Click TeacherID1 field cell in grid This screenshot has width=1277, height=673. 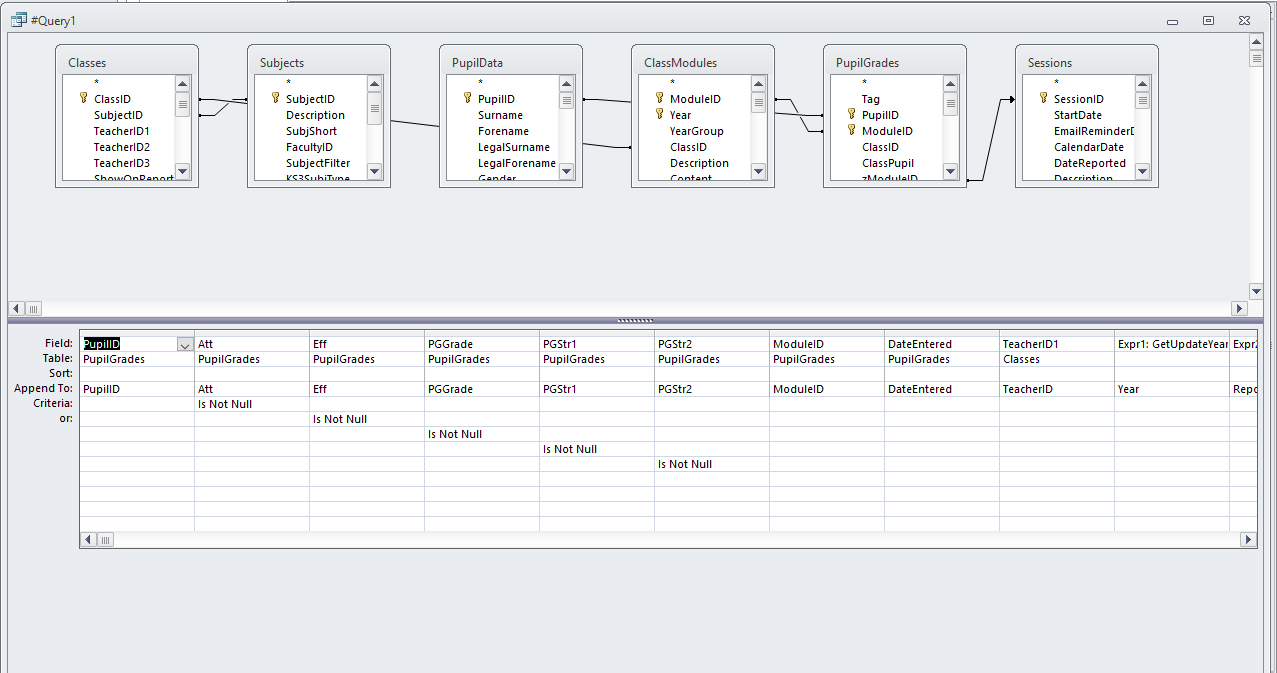[x=1057, y=344]
